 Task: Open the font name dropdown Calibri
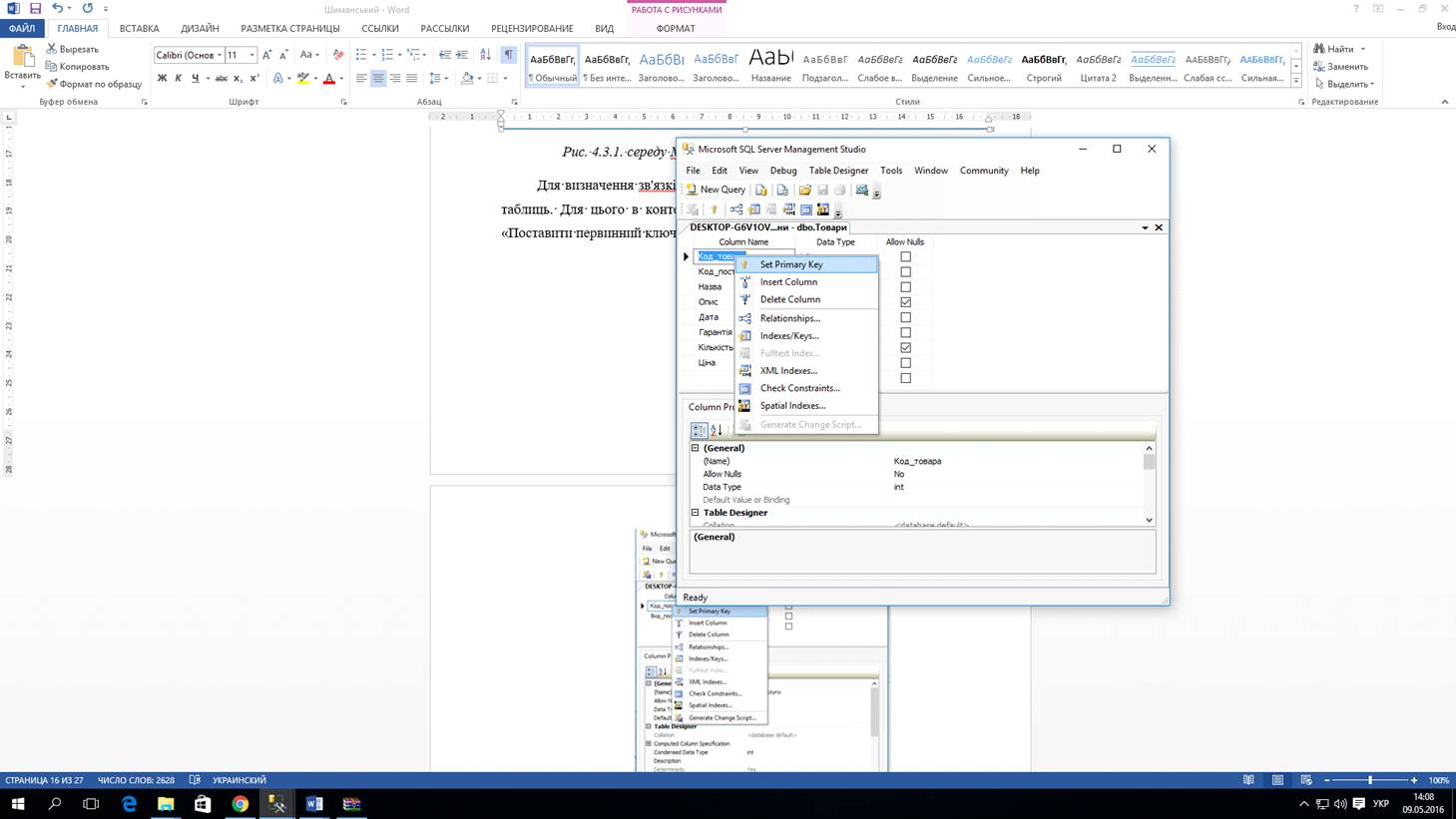tap(220, 55)
